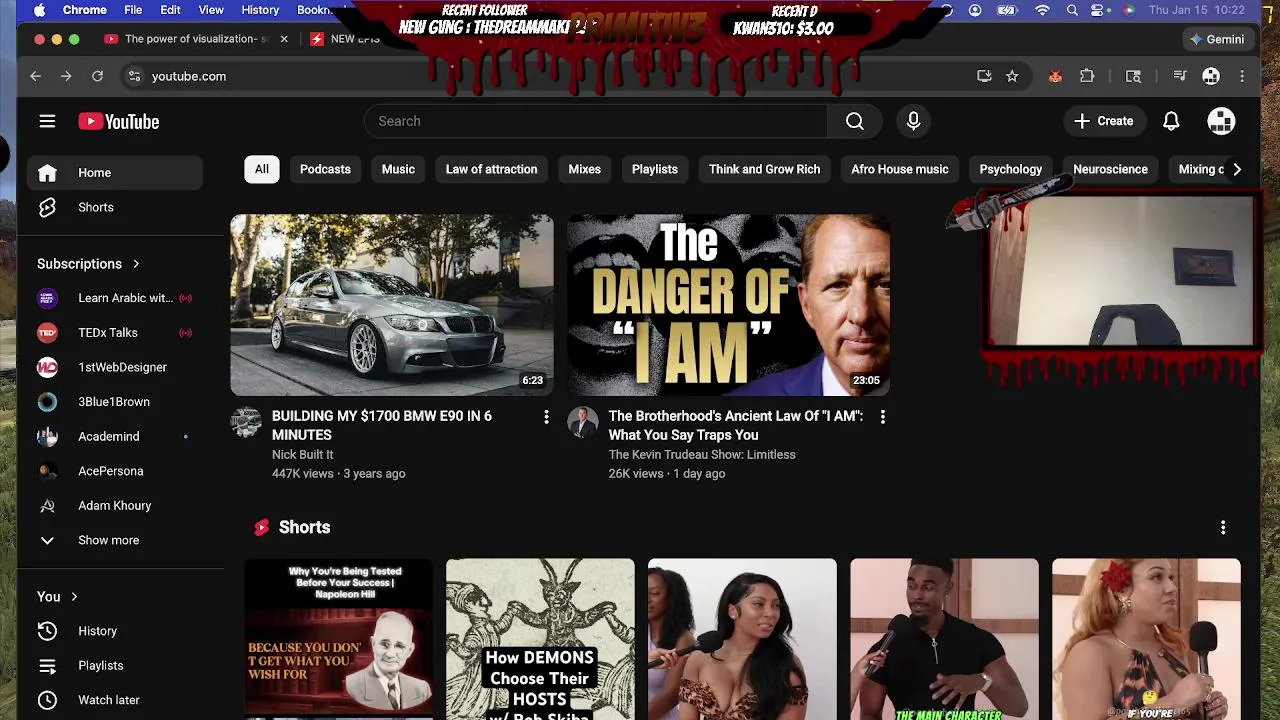The image size is (1280, 720).
Task: Select Afro House music chip
Action: click(900, 169)
